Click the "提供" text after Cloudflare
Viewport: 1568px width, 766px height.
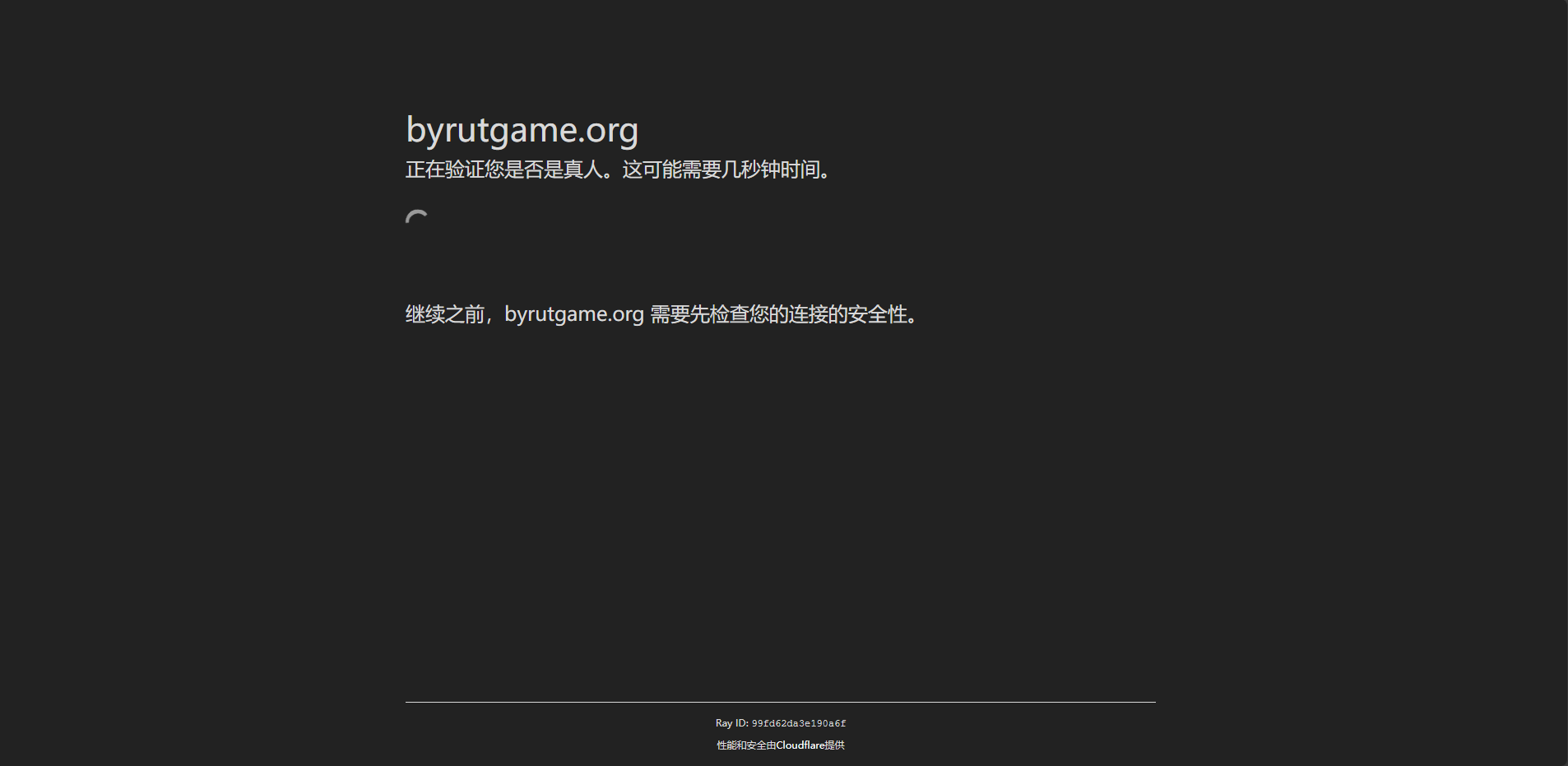tap(834, 745)
